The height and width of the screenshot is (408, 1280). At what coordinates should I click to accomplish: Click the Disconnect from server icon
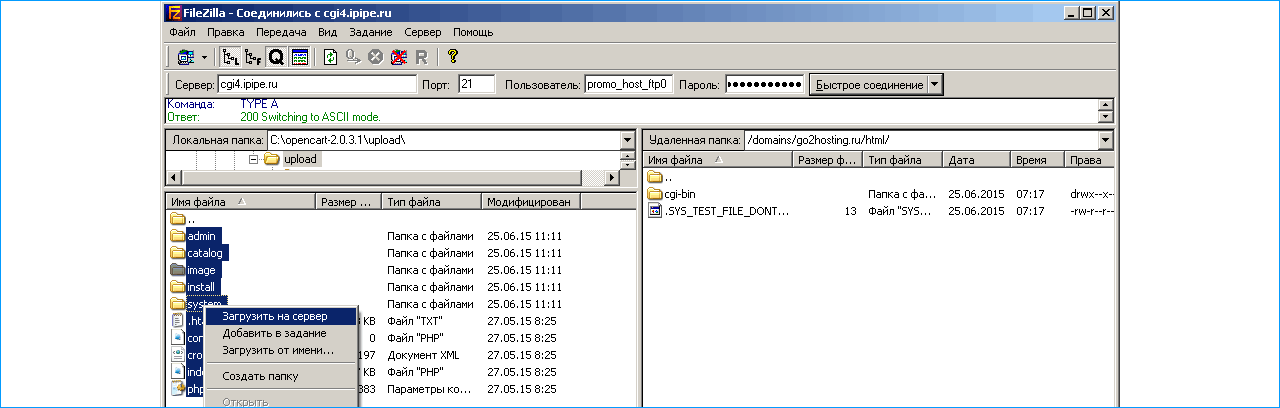[398, 57]
